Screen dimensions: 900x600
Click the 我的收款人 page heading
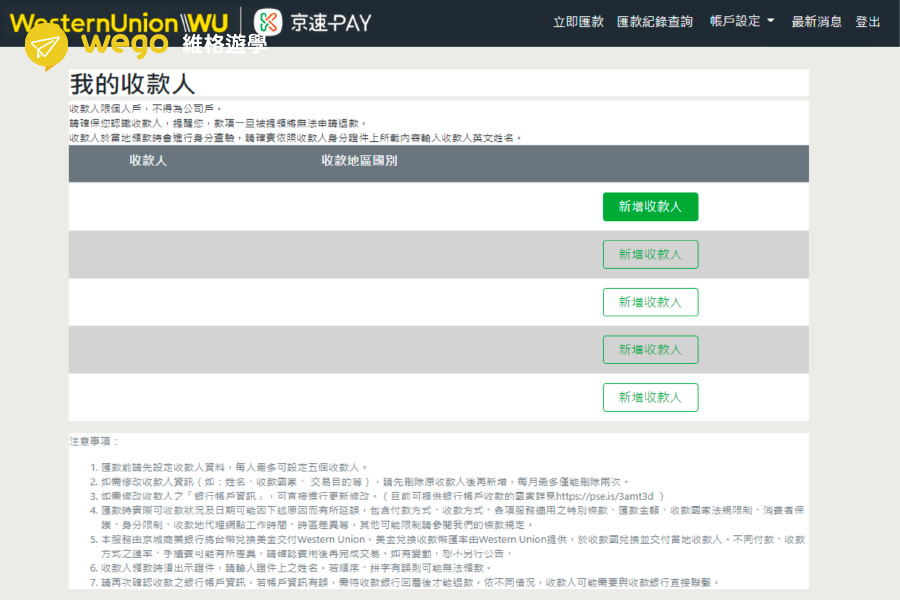(132, 83)
